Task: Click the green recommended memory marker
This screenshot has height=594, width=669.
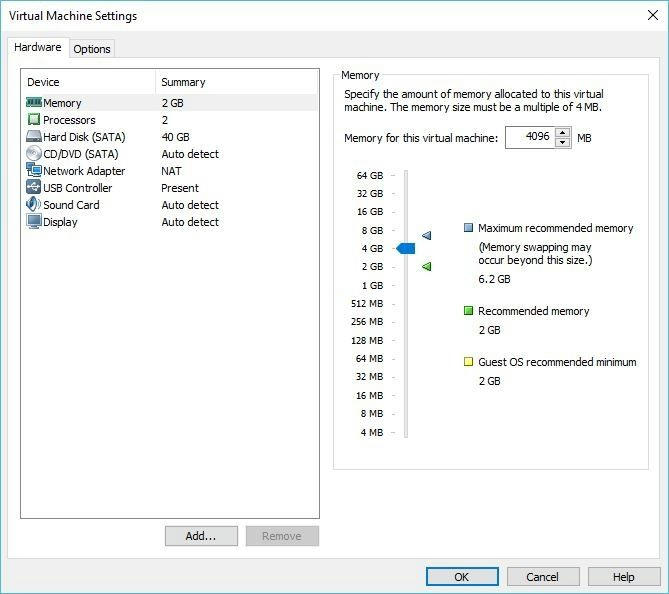Action: pyautogui.click(x=426, y=267)
